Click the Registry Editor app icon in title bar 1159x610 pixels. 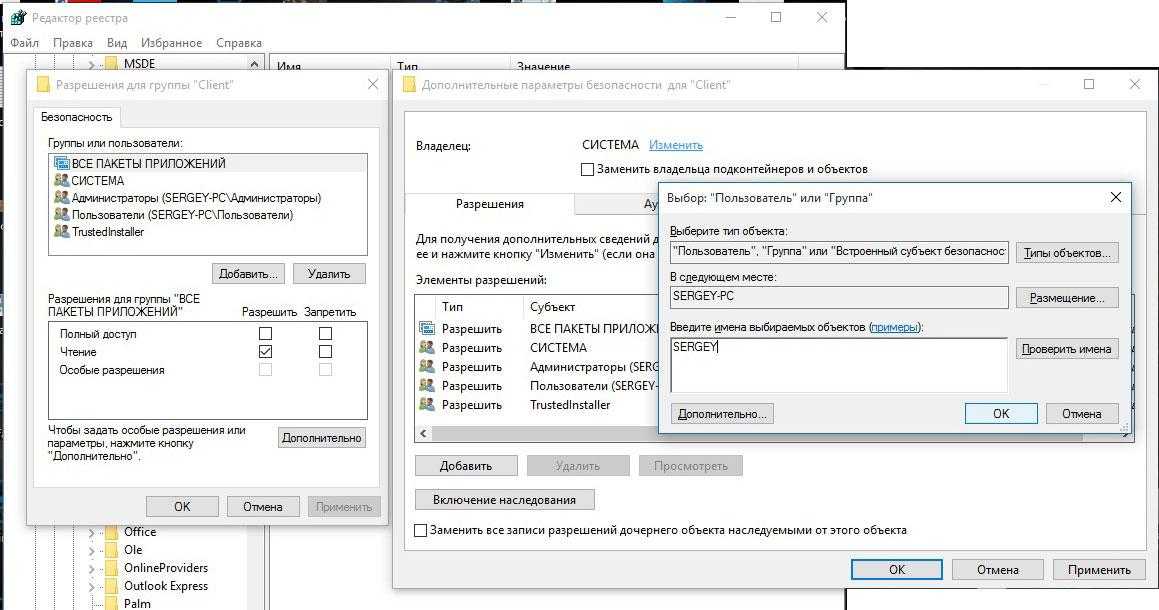[x=17, y=18]
